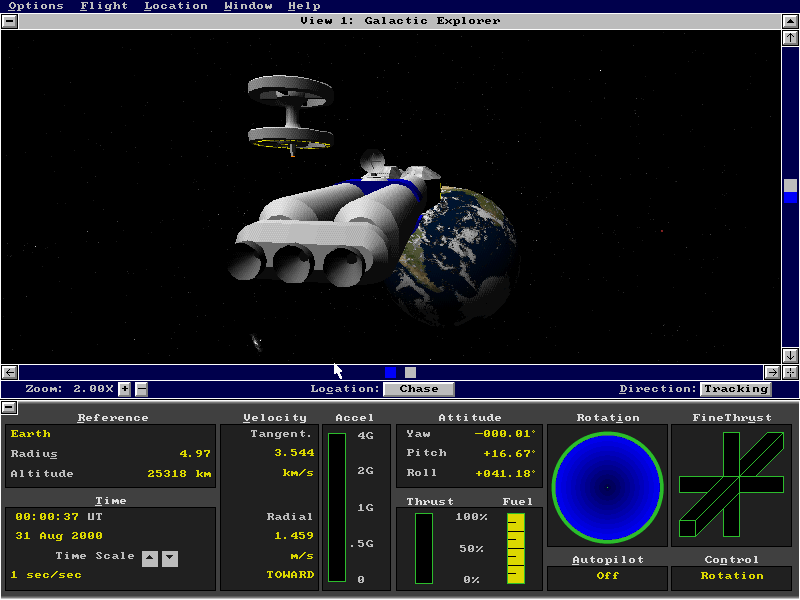Click the View 1 title bar up-arrow button
This screenshot has height=600, width=800.
coord(790,21)
